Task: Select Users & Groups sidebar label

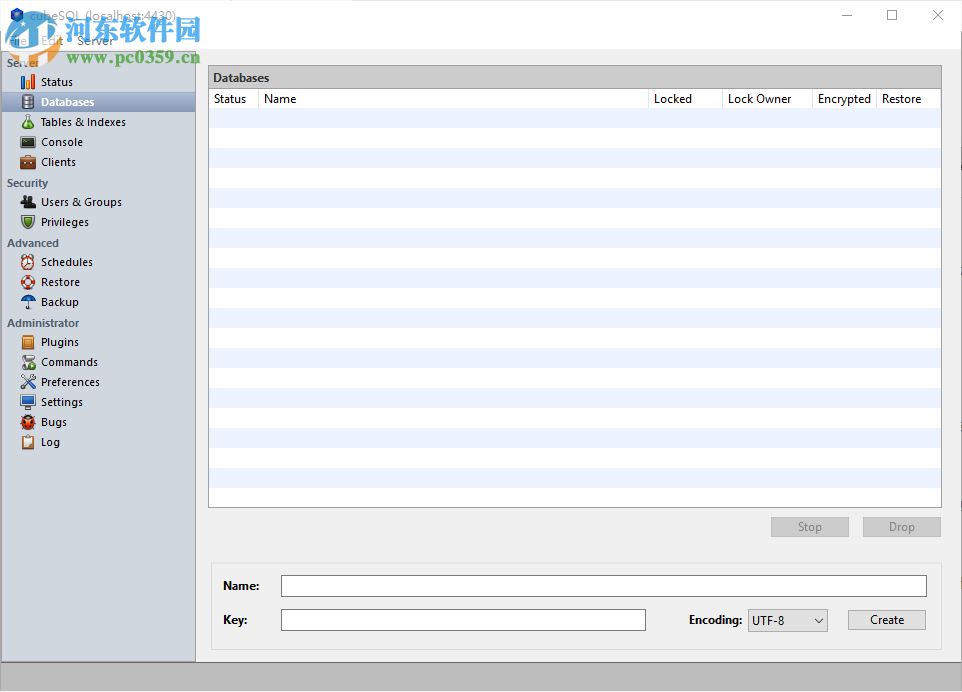Action: click(81, 202)
